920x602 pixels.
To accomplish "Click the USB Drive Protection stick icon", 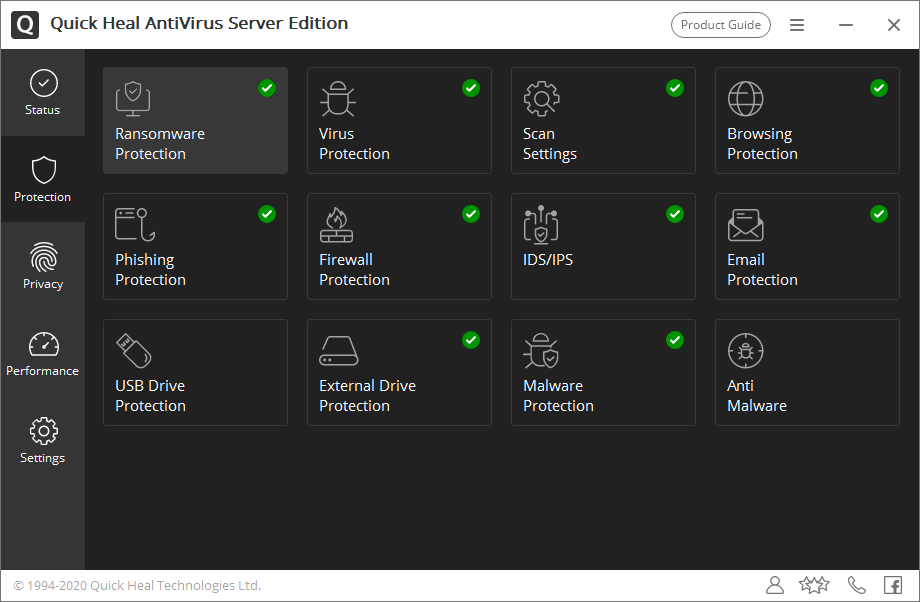I will [134, 351].
